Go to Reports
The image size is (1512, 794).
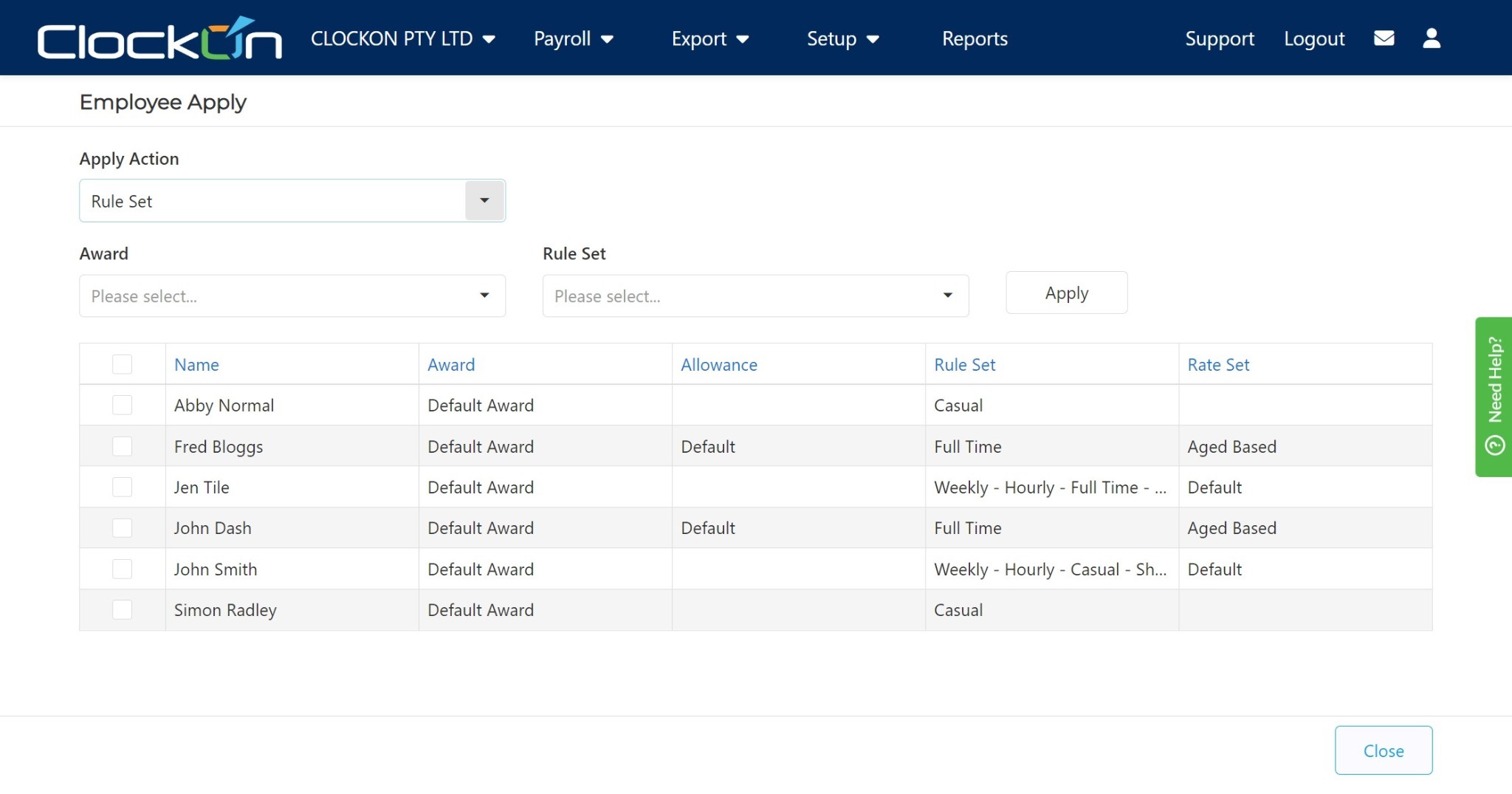[x=975, y=38]
